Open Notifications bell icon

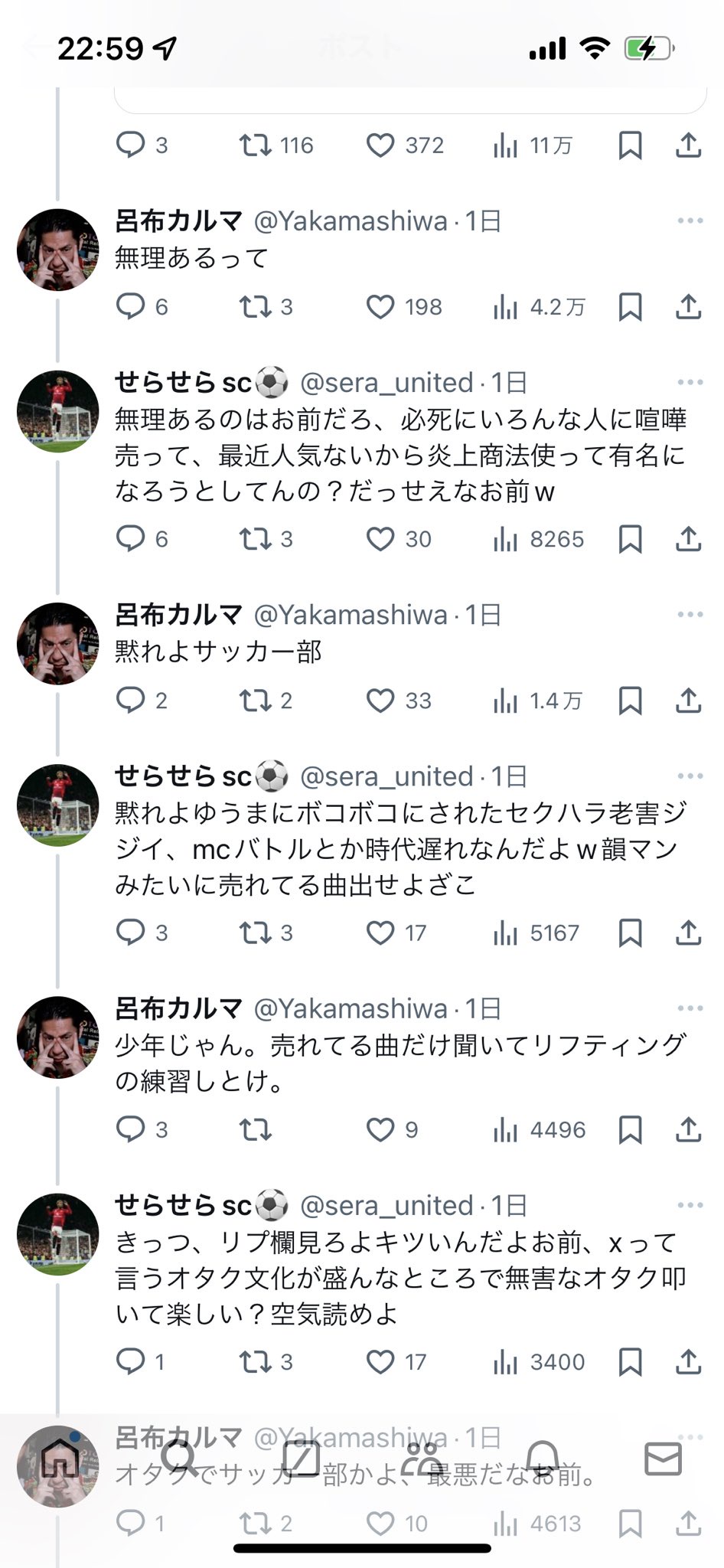coord(543,1459)
